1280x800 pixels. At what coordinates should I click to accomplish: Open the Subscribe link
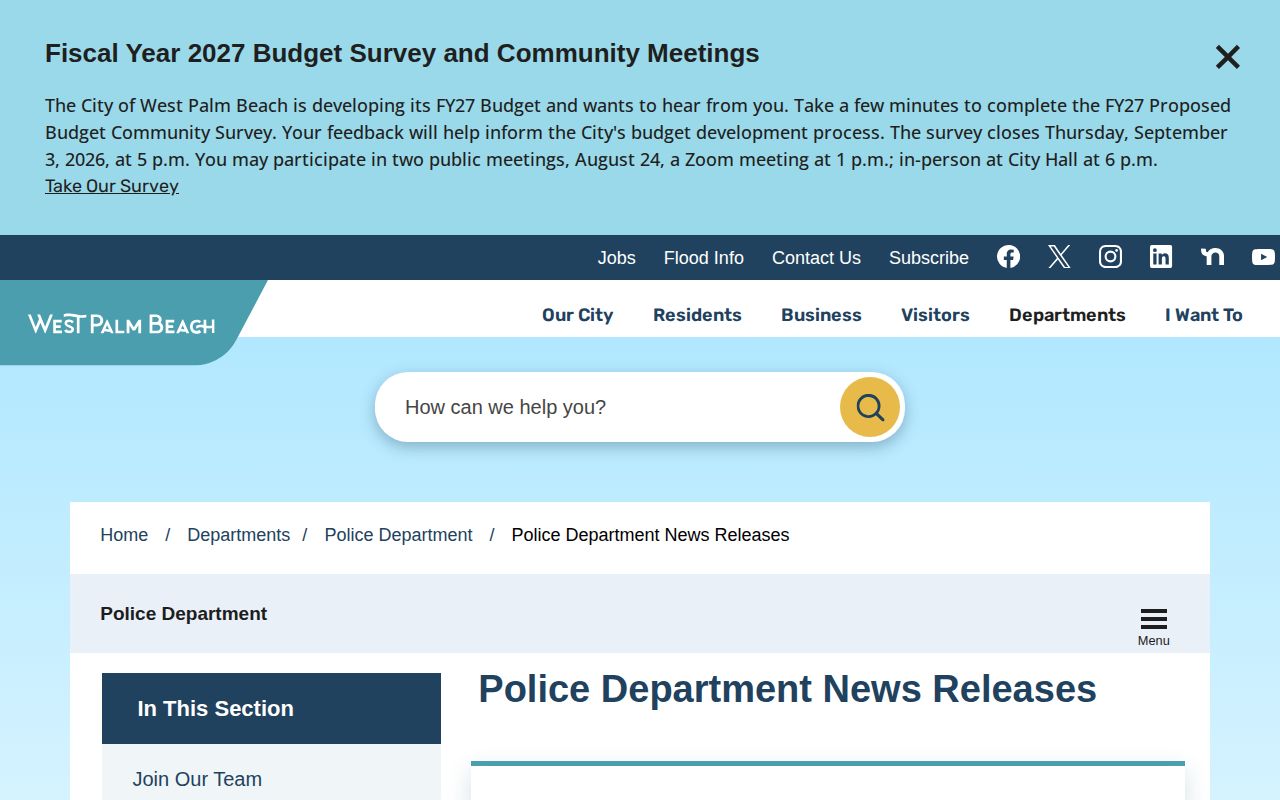[929, 258]
